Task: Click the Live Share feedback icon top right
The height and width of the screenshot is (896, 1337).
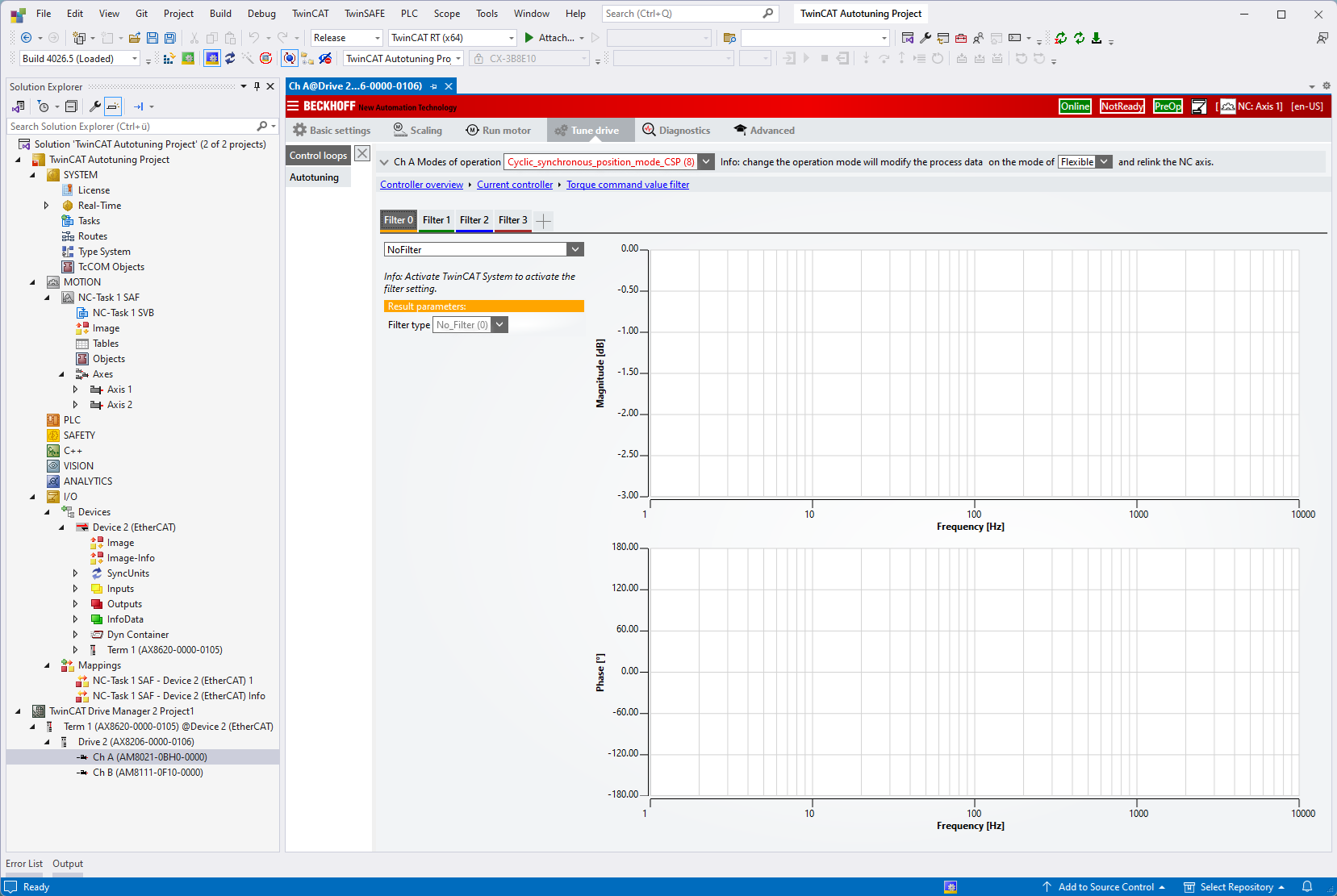Action: pyautogui.click(x=1322, y=38)
